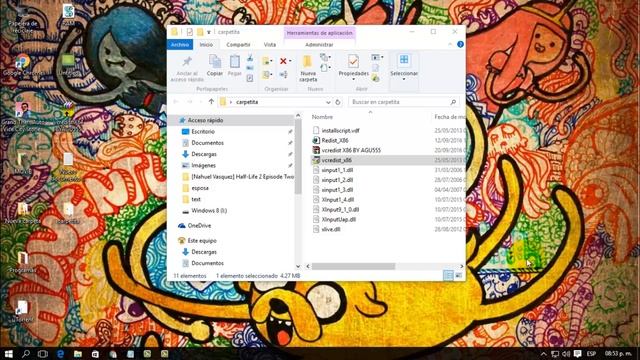Switch to the Inicio ribbon tab

click(206, 44)
